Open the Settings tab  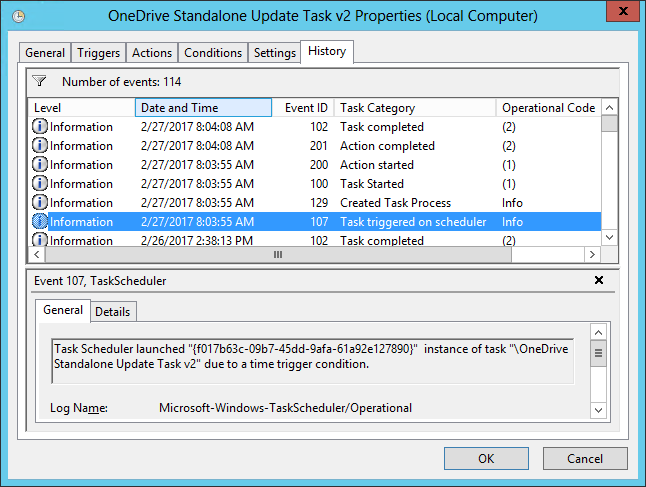point(275,53)
